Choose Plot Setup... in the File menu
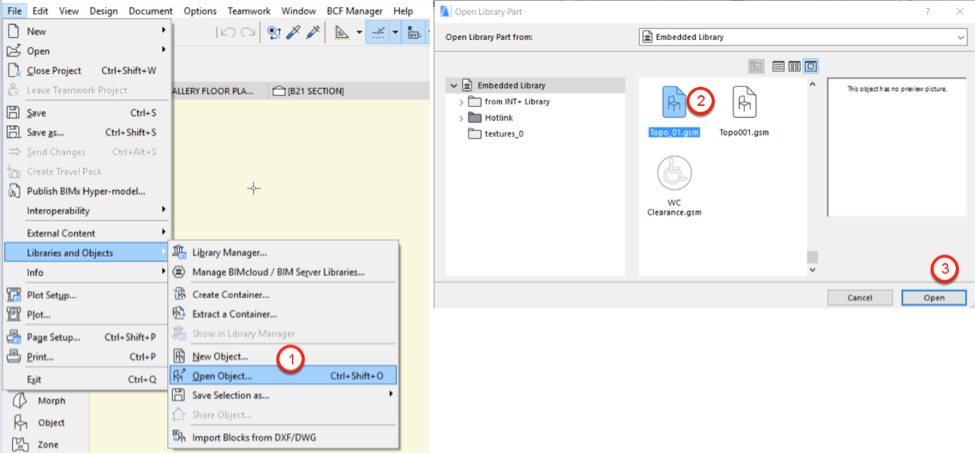Image resolution: width=975 pixels, height=454 pixels. (x=87, y=295)
